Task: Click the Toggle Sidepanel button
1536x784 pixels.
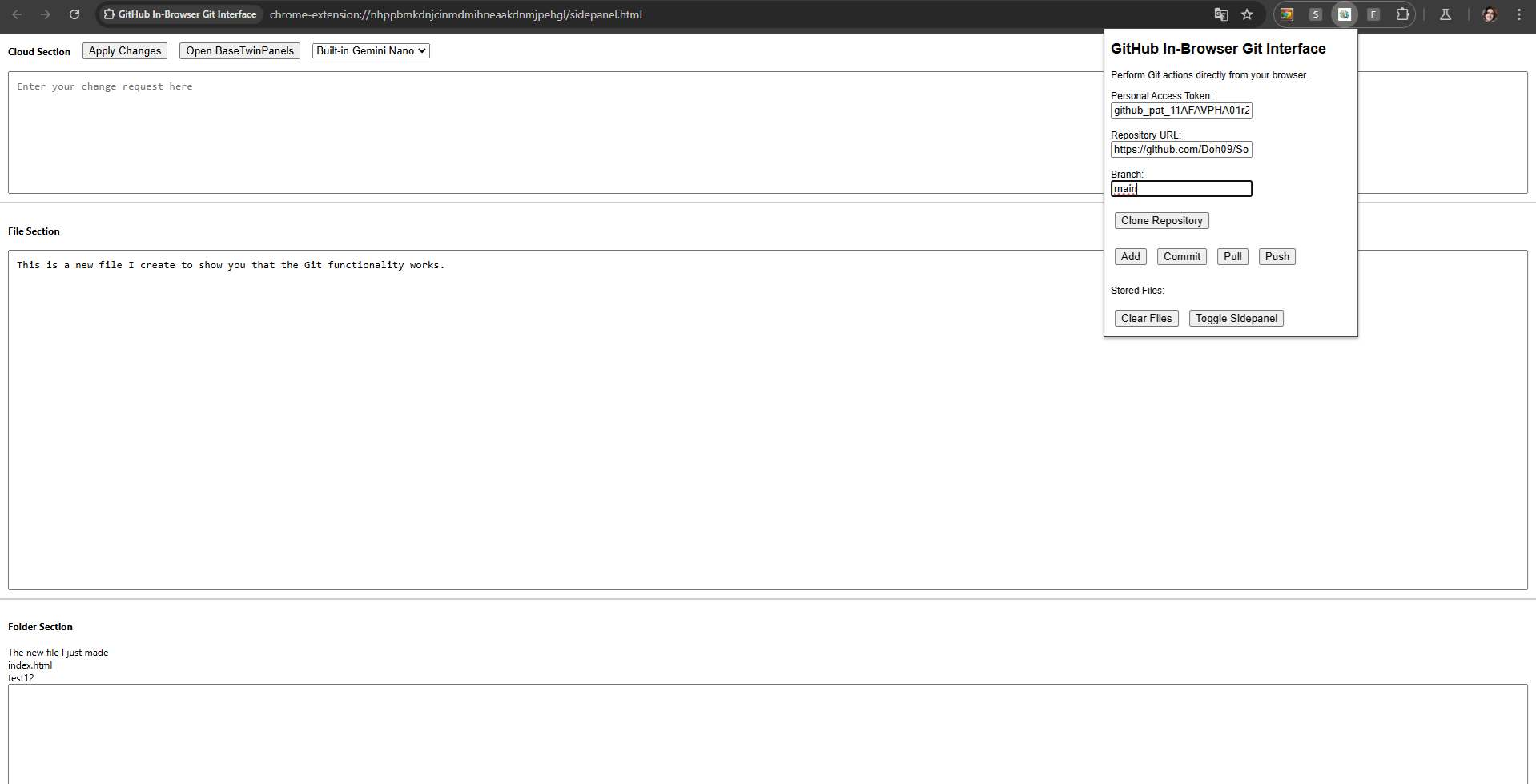Action: point(1236,318)
